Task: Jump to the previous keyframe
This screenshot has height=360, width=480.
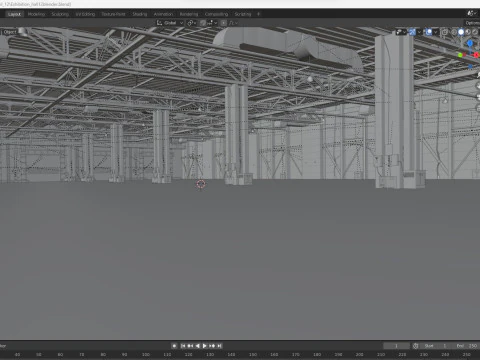Action: pyautogui.click(x=190, y=346)
